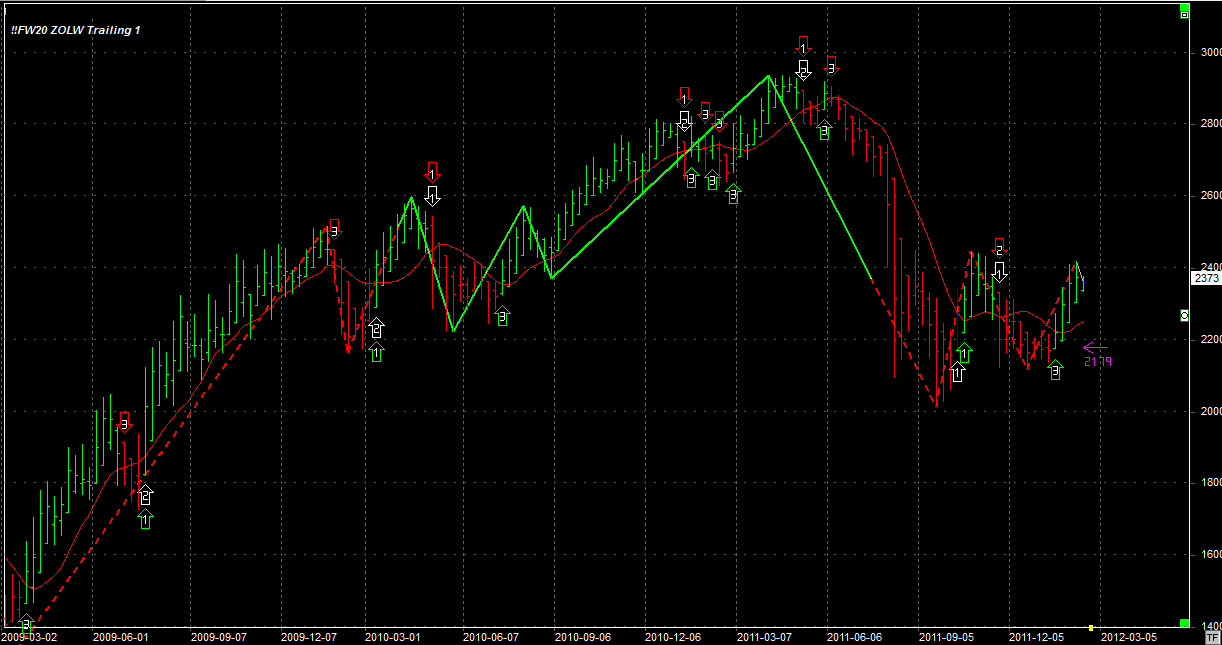Viewport: 1222px width, 645px height.
Task: Click the white down arrow at the 2600 peak
Action: click(x=432, y=195)
